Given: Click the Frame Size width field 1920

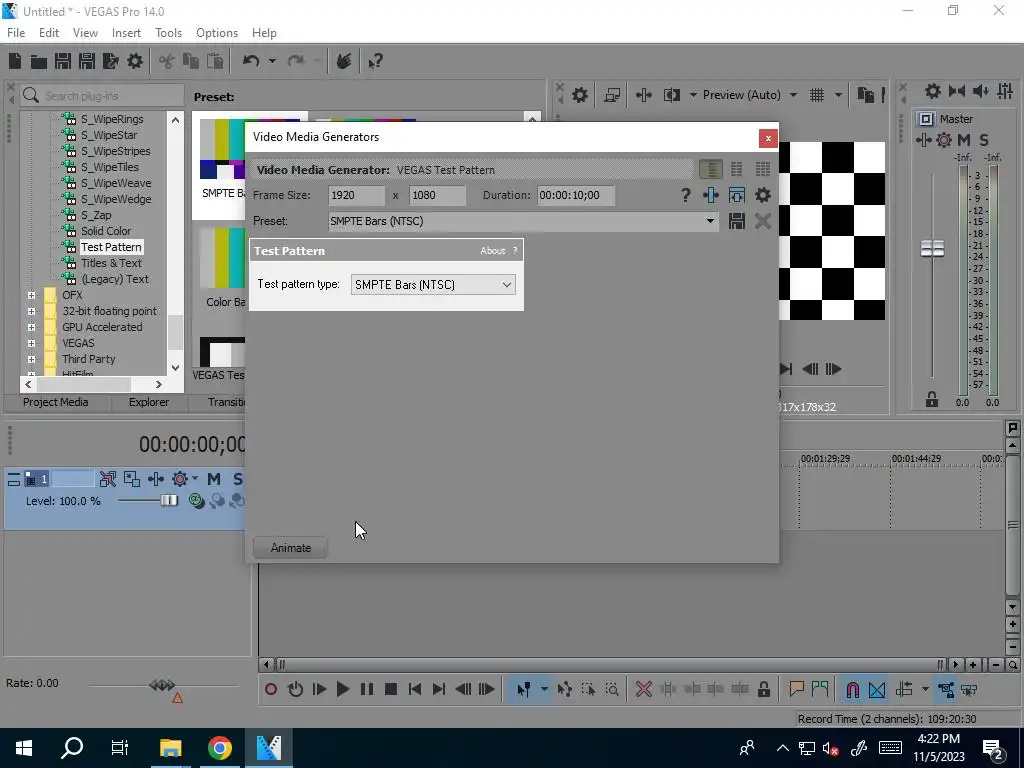Looking at the screenshot, I should (357, 195).
